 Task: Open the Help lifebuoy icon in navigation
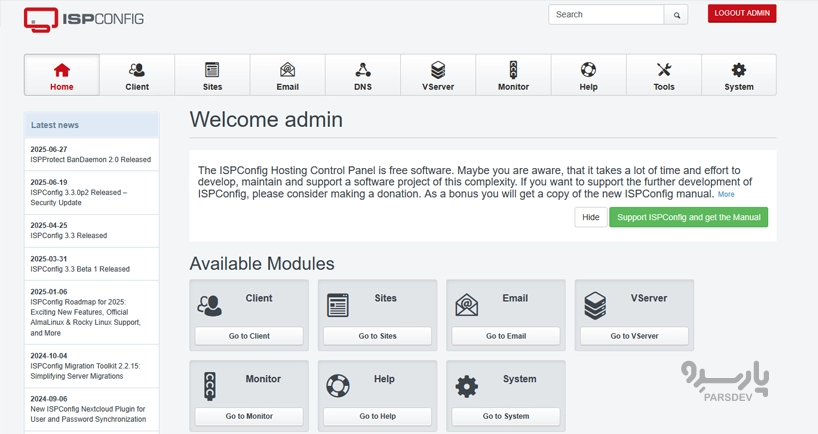coord(588,69)
